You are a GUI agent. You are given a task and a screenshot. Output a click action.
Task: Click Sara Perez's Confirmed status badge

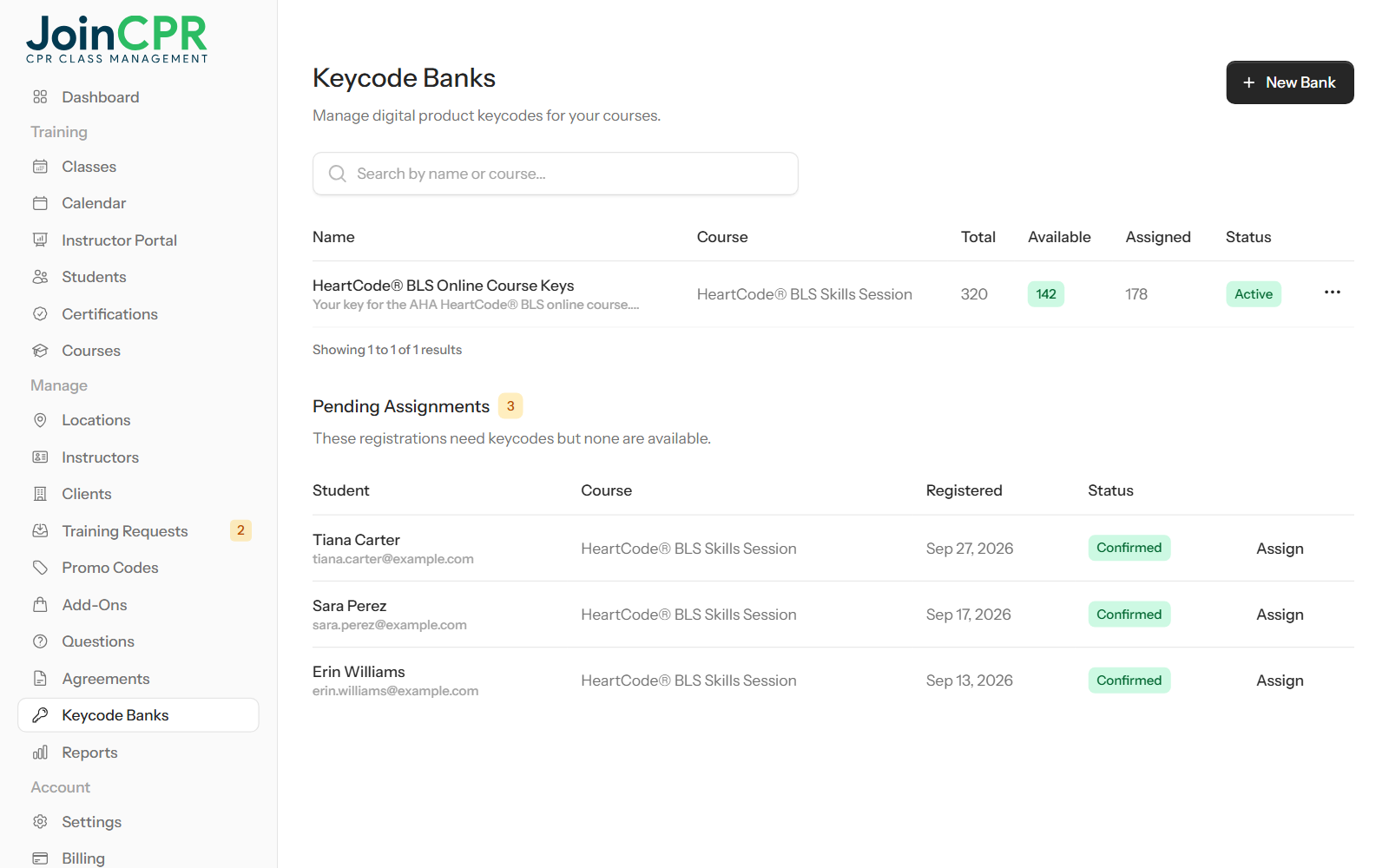coord(1129,615)
